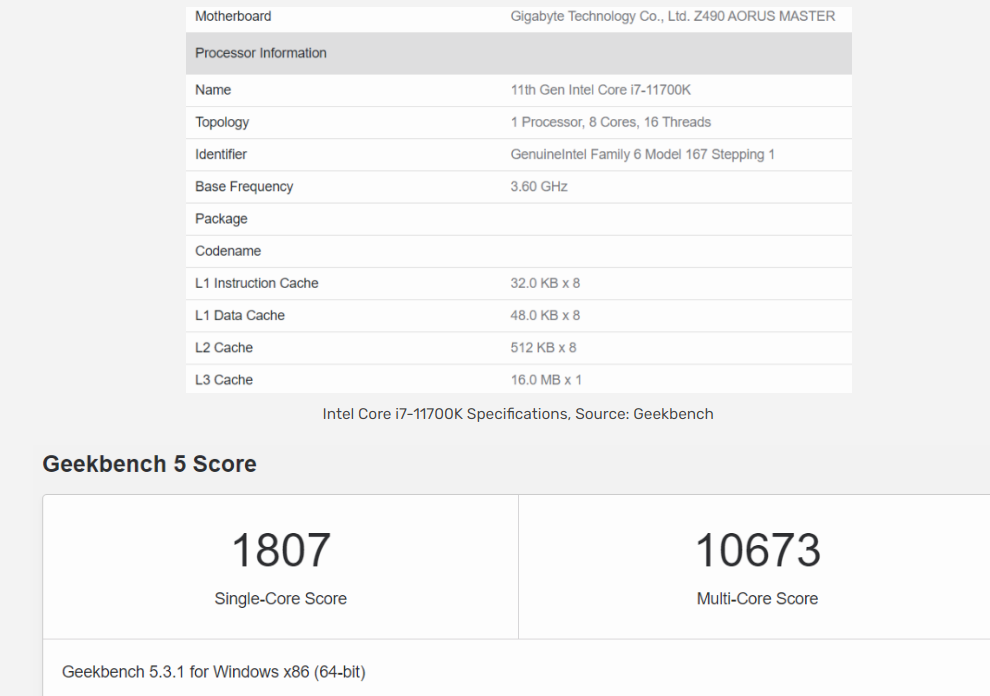Click the 1807 single-core score number

tap(281, 549)
